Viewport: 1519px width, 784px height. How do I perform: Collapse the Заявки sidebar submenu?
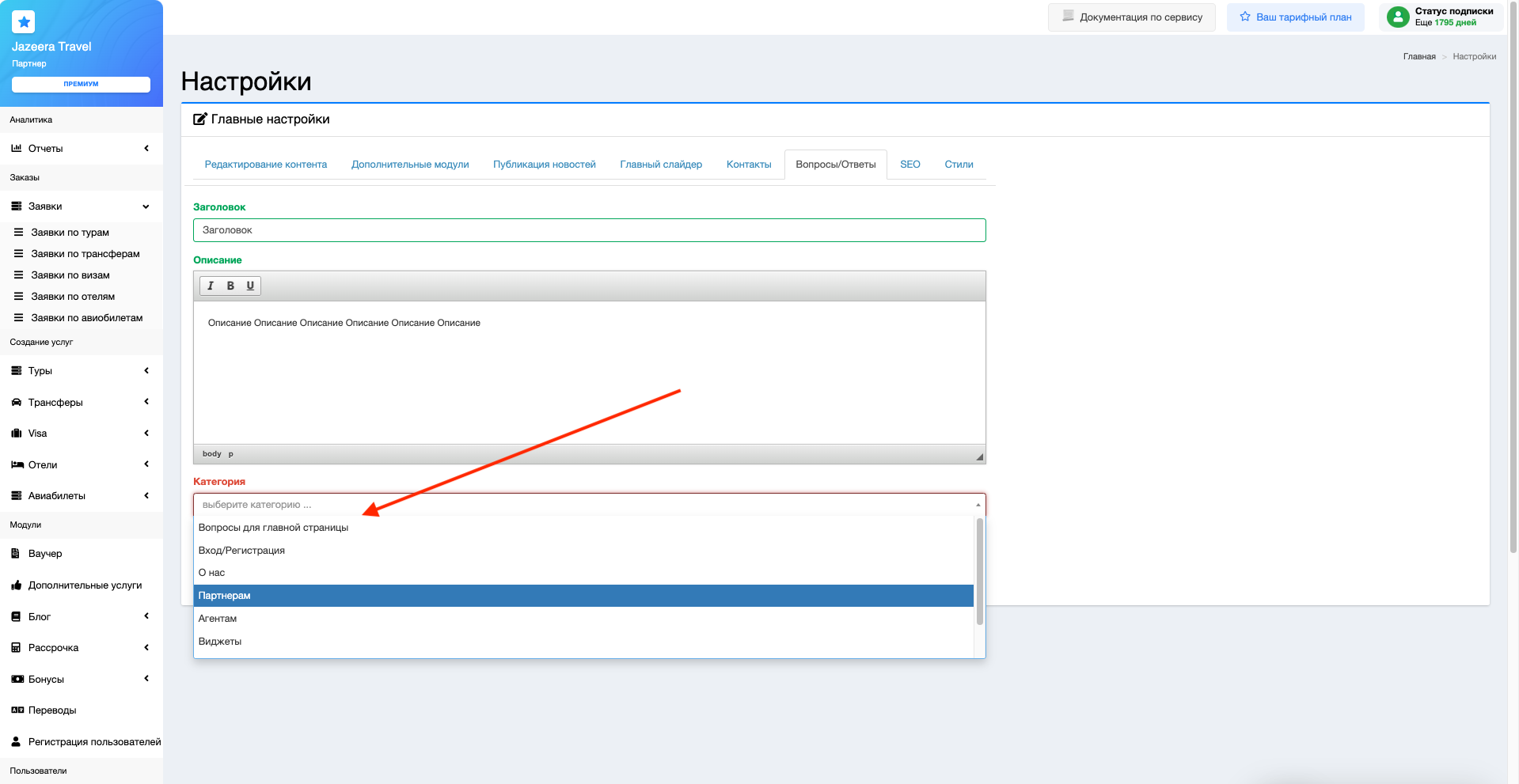click(x=146, y=206)
